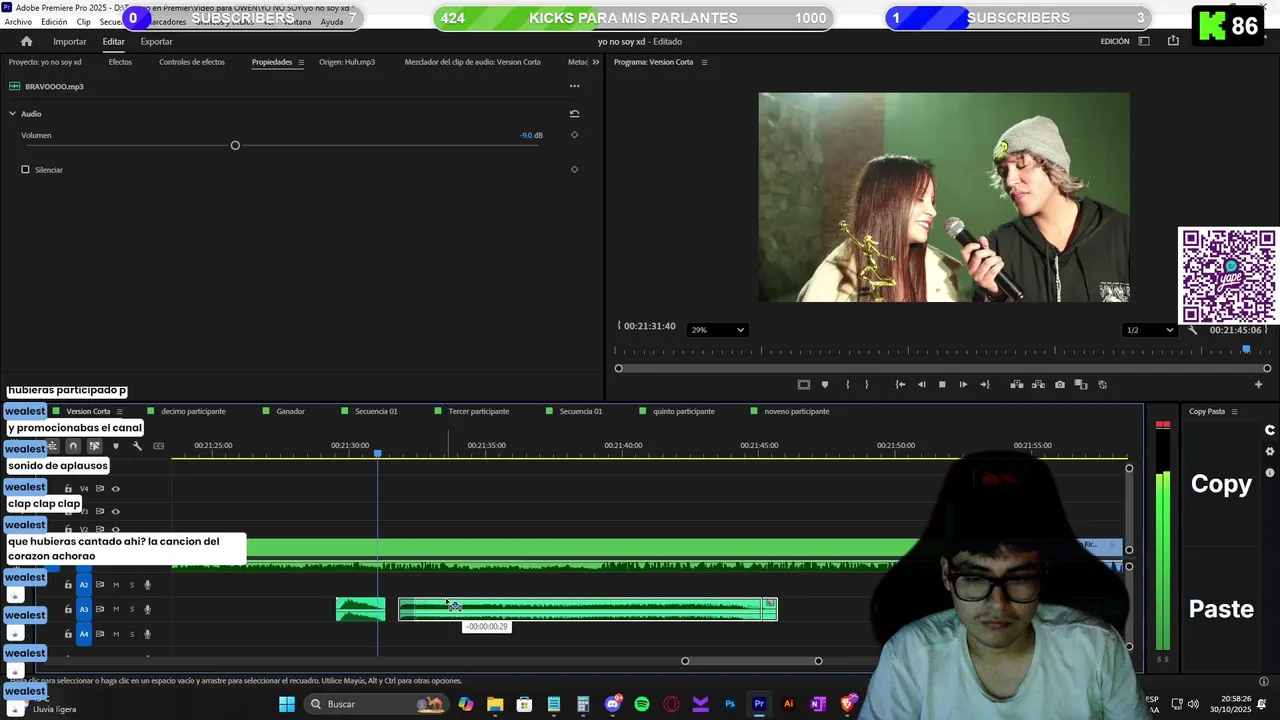Image resolution: width=1280 pixels, height=720 pixels.
Task: Open the Archivo menu
Action: coord(18,22)
